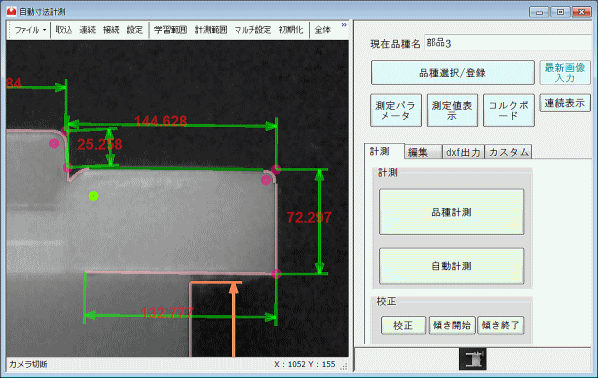Click the 現在品種名 input field
This screenshot has height=378, width=598.
pyautogui.click(x=507, y=43)
